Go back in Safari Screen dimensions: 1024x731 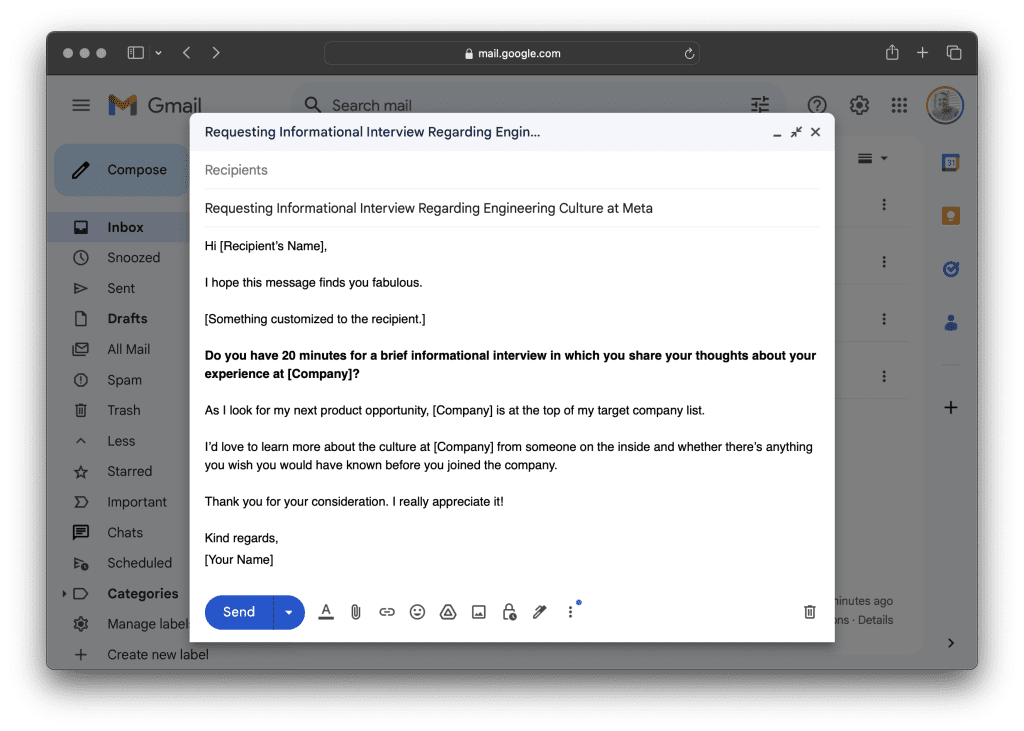point(187,53)
